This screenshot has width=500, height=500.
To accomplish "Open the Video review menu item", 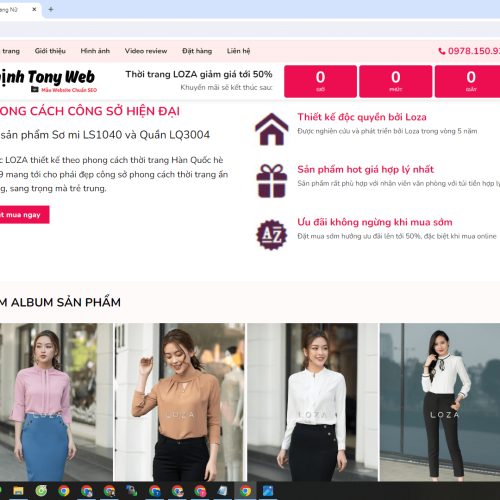I will pos(146,51).
